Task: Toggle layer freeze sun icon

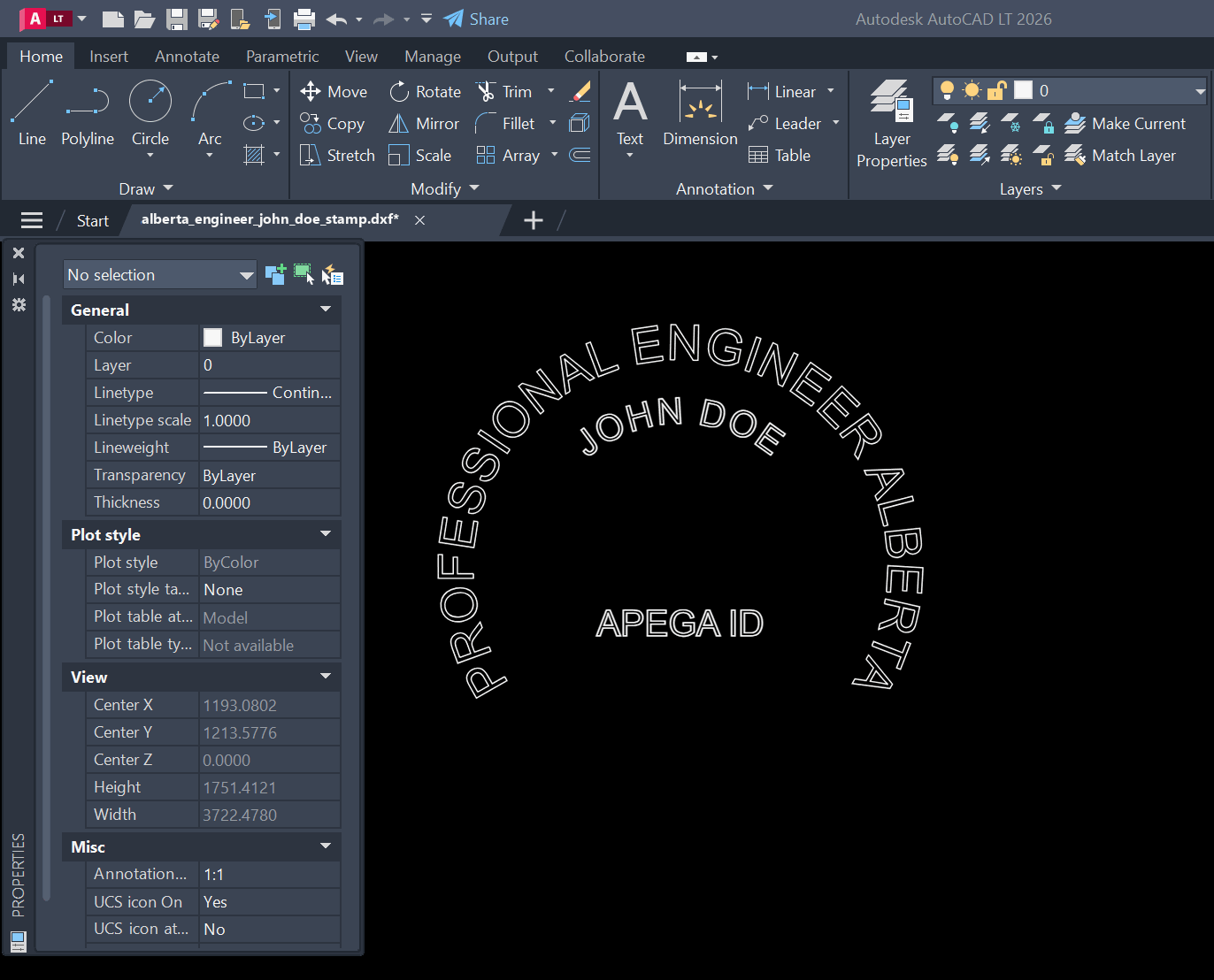Action: [972, 90]
